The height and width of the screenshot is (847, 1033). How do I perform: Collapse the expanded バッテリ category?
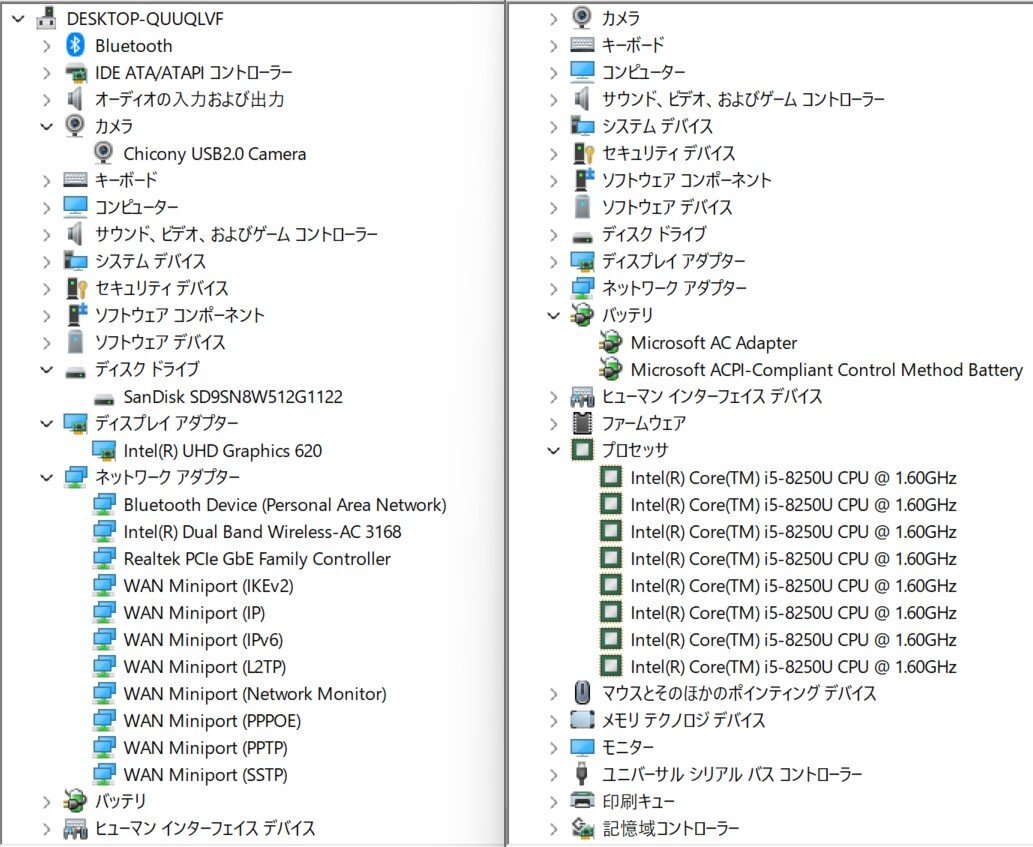click(554, 316)
